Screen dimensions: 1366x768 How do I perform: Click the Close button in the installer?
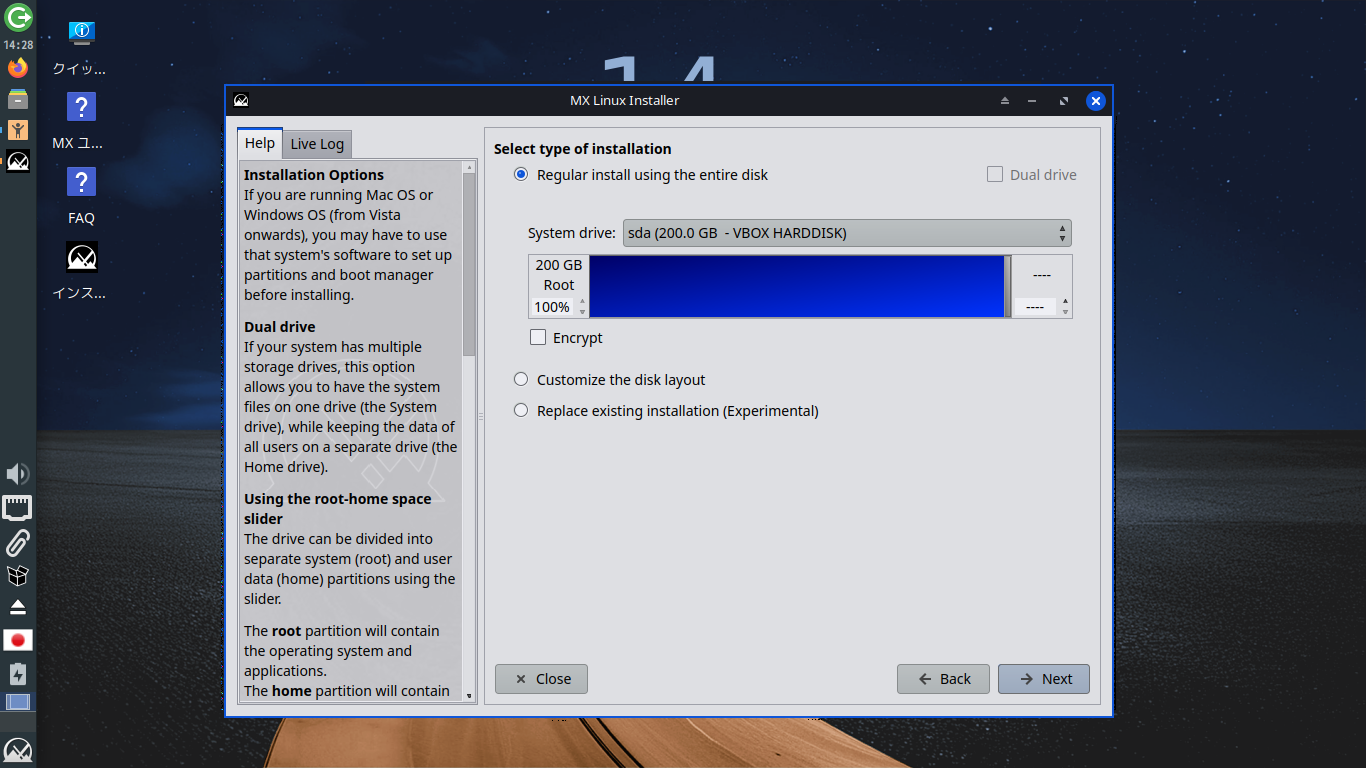coord(541,679)
